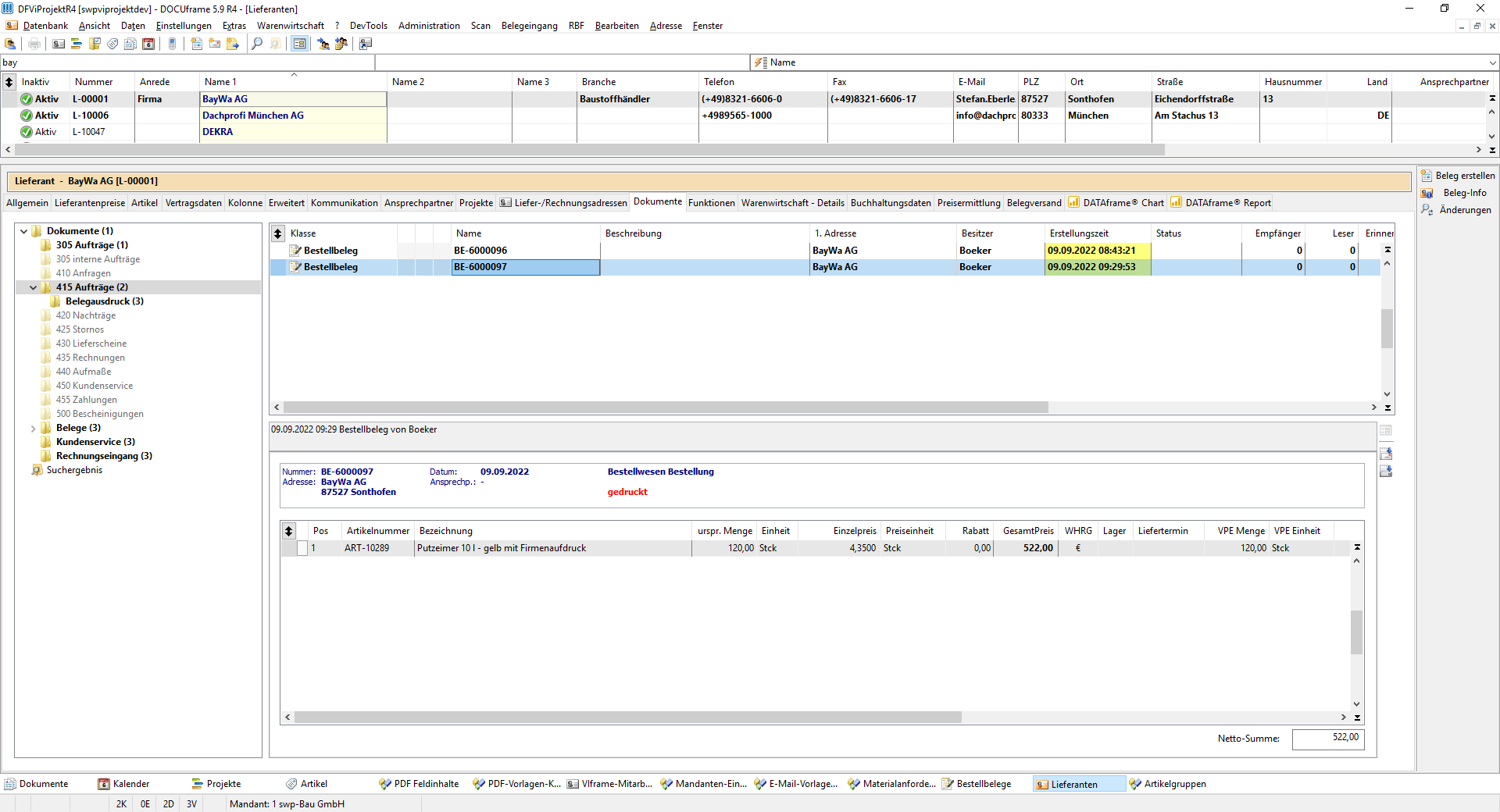Click the Beleg-Info icon

1427,193
